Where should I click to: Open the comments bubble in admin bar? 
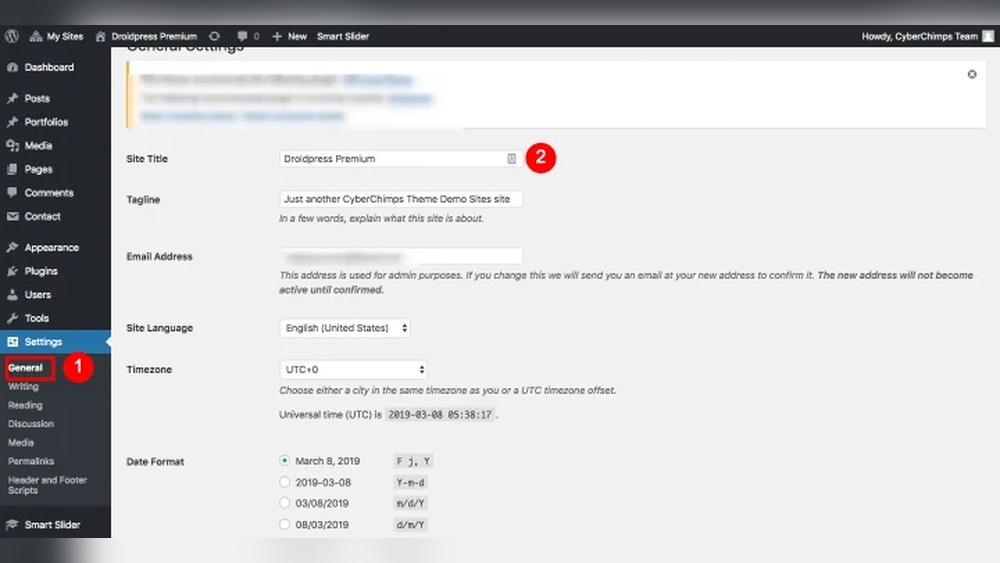(242, 36)
